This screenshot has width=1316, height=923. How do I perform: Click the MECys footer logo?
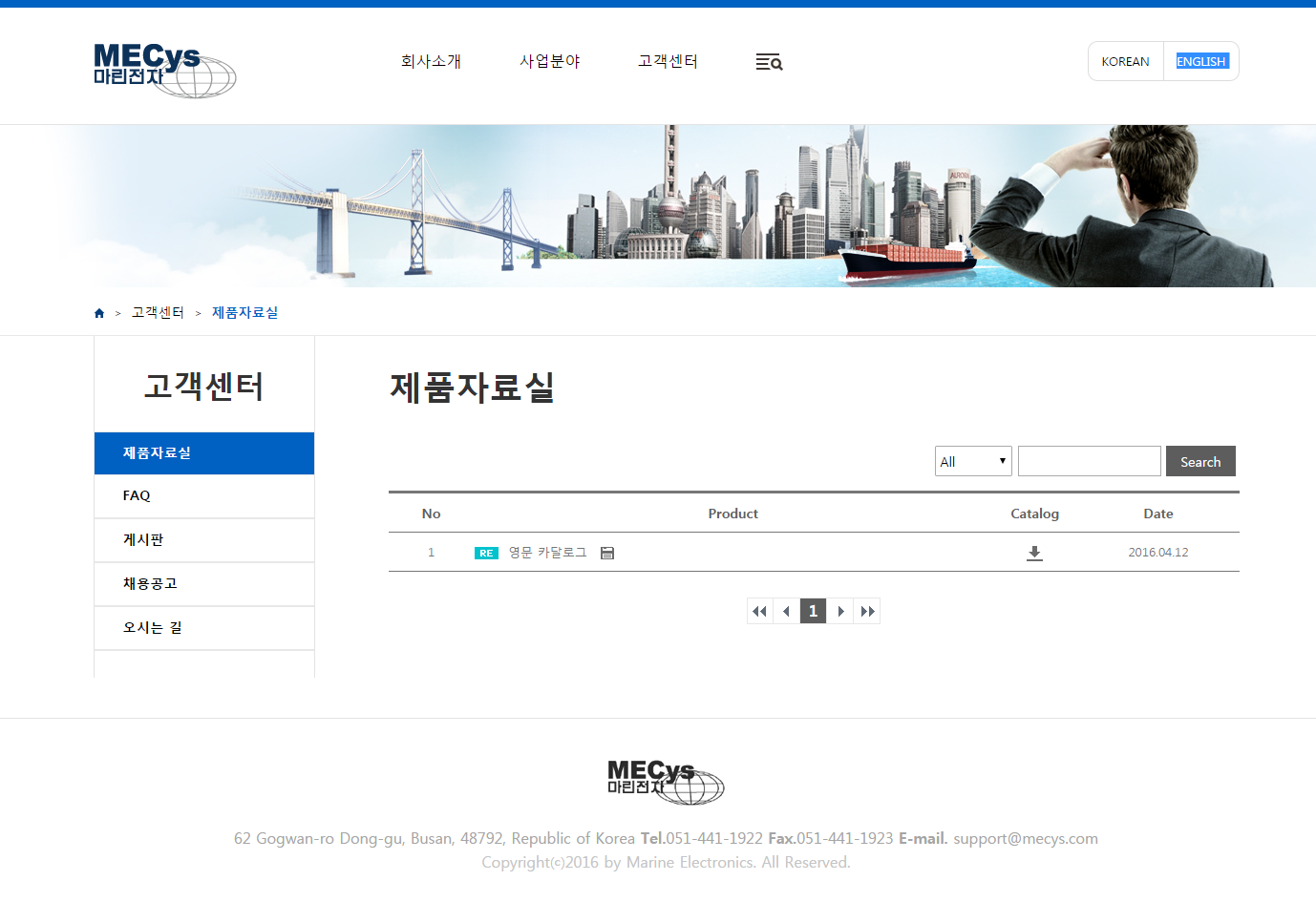(666, 782)
